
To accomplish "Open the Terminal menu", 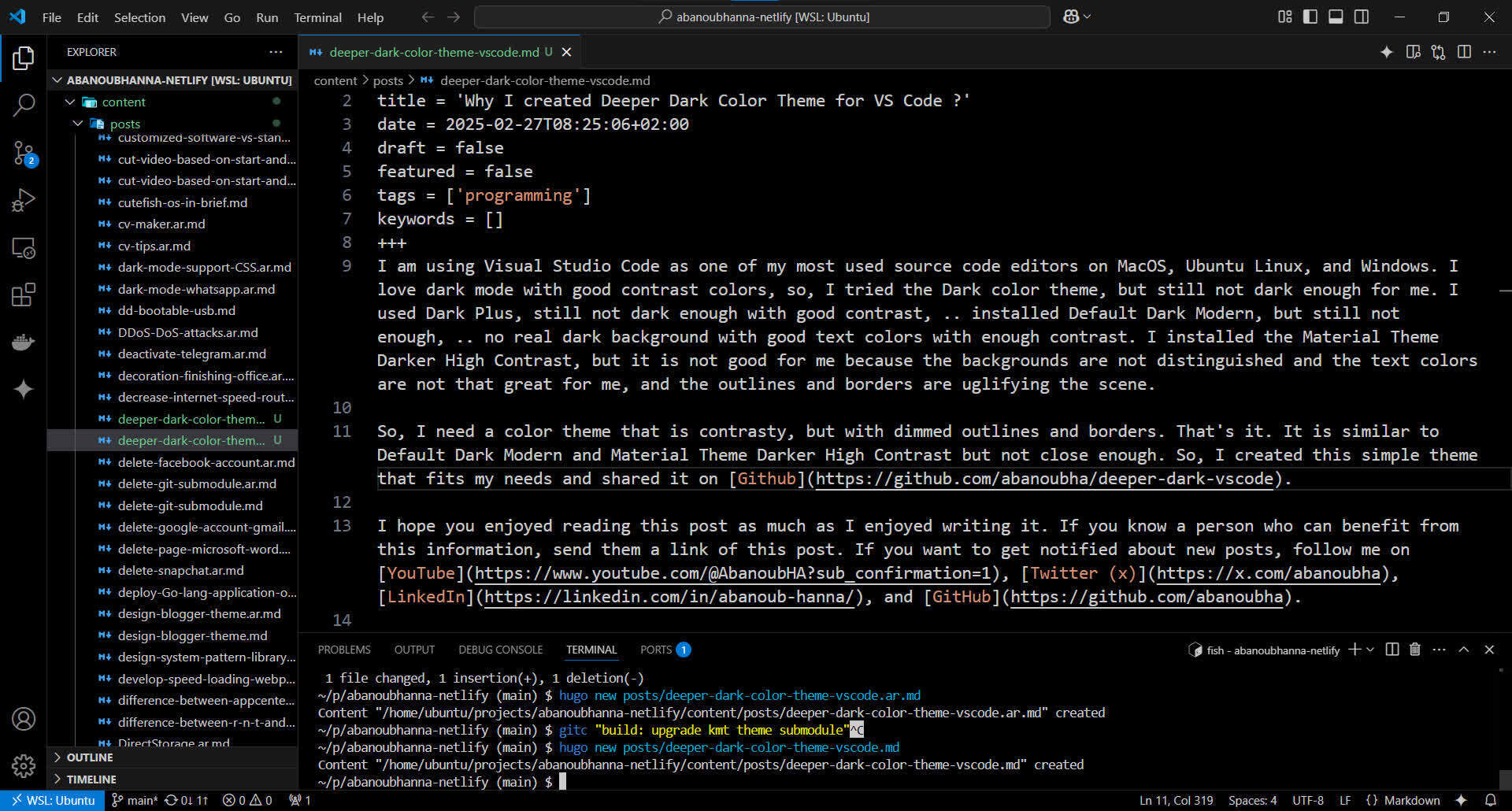I will tap(317, 17).
